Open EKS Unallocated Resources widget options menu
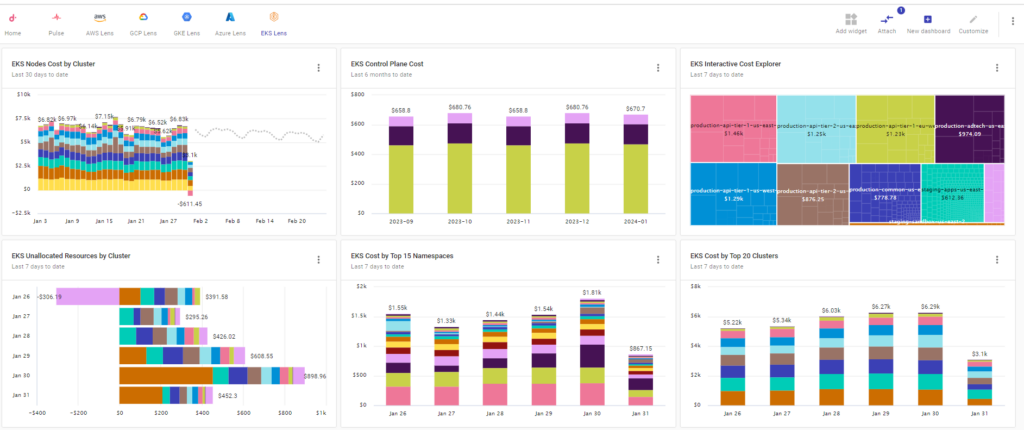The image size is (1024, 430). [x=318, y=260]
